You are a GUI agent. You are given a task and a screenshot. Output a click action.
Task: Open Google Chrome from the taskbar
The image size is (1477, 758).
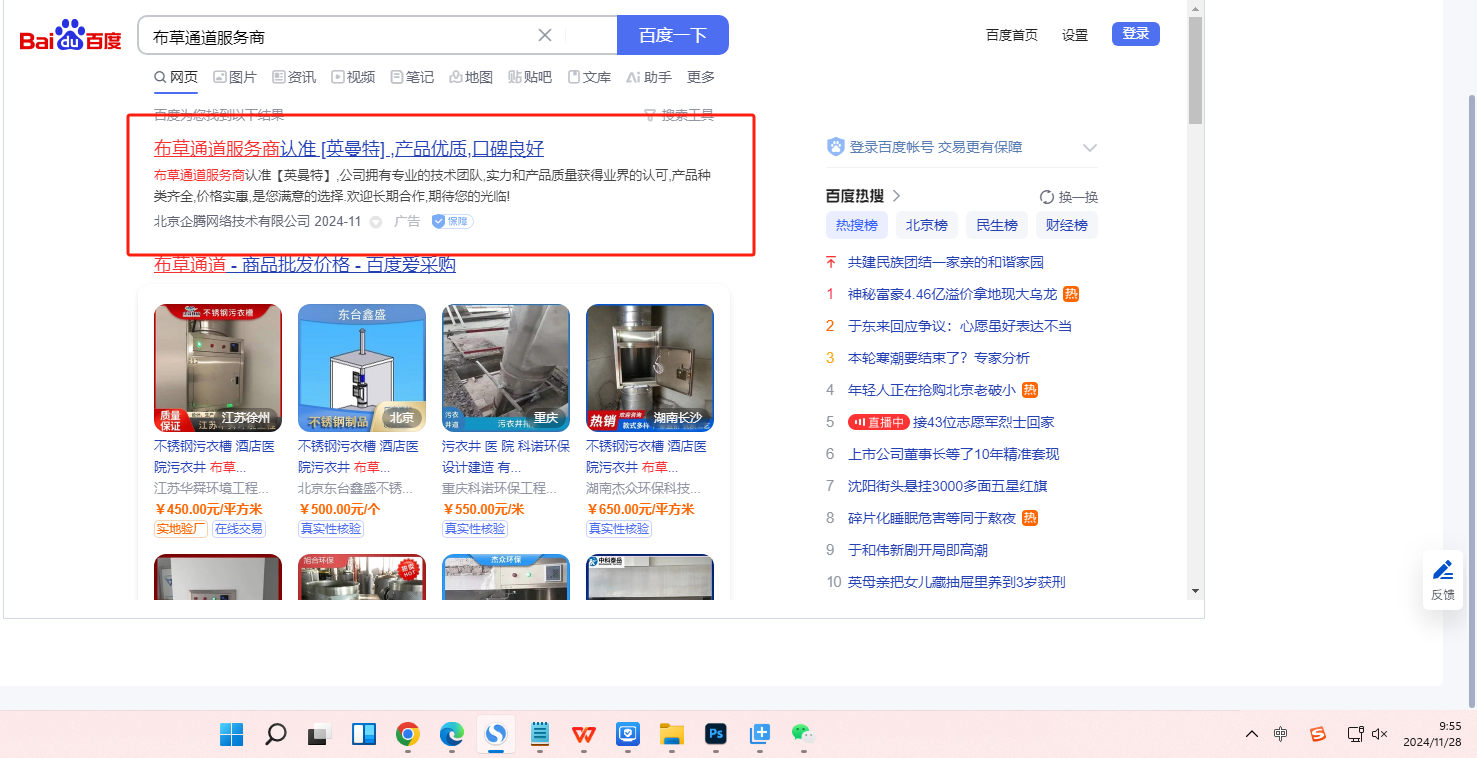[407, 734]
